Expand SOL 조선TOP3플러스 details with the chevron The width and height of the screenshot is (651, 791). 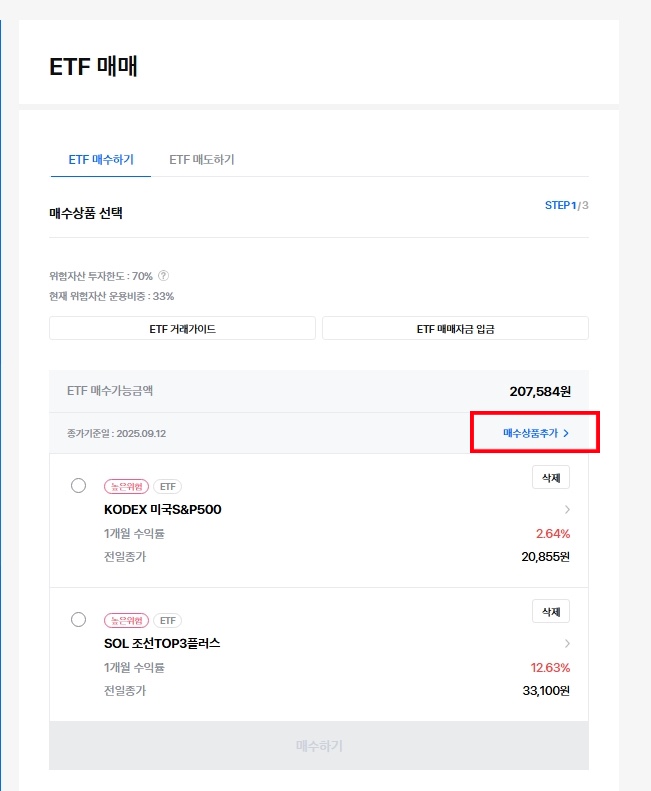click(567, 643)
